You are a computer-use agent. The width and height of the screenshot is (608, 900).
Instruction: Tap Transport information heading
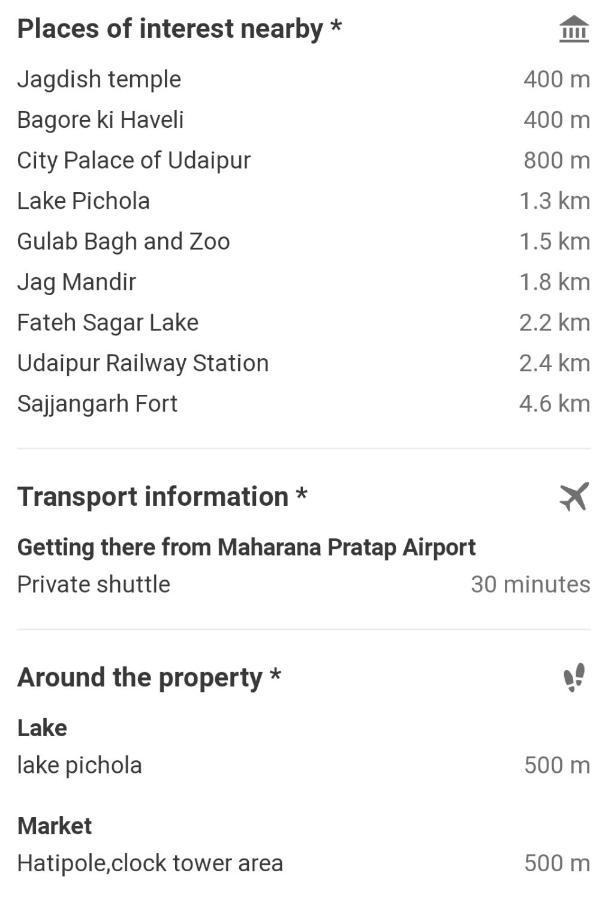coord(162,496)
